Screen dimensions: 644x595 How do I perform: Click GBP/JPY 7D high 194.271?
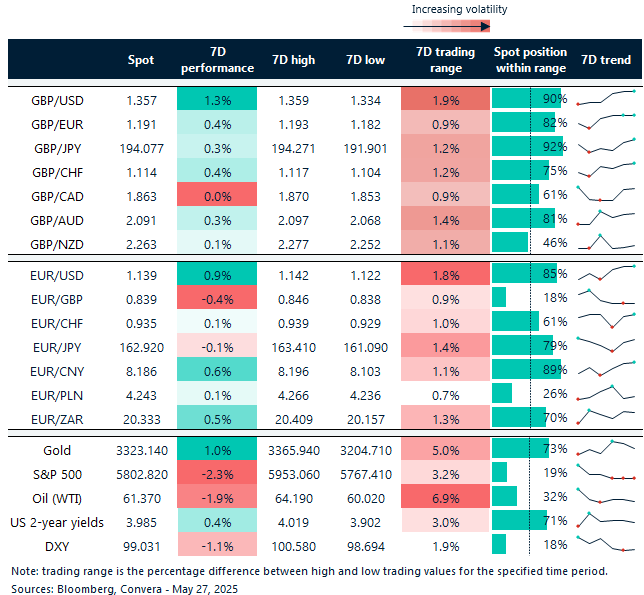[293, 148]
